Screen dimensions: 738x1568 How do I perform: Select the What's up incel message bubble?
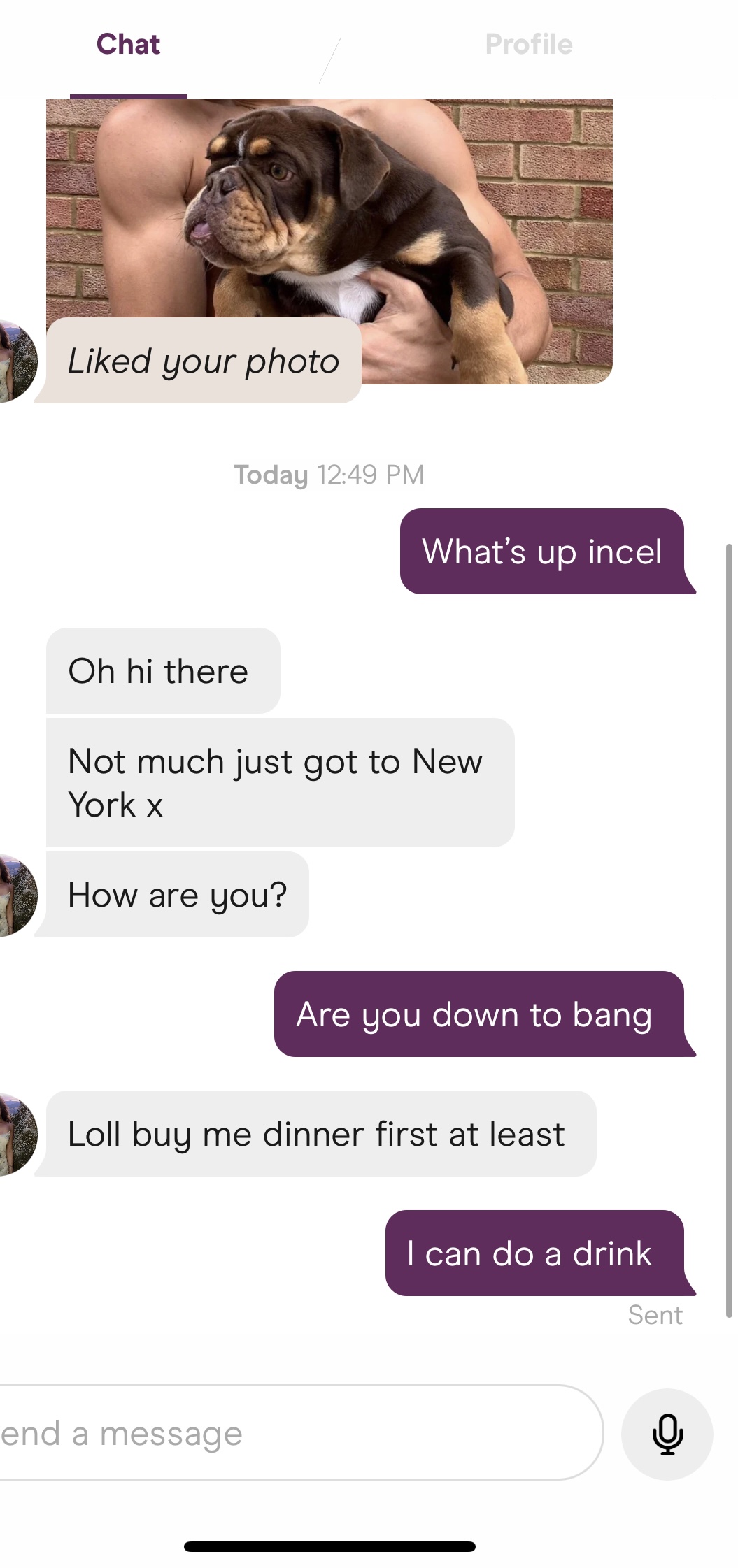tap(542, 552)
